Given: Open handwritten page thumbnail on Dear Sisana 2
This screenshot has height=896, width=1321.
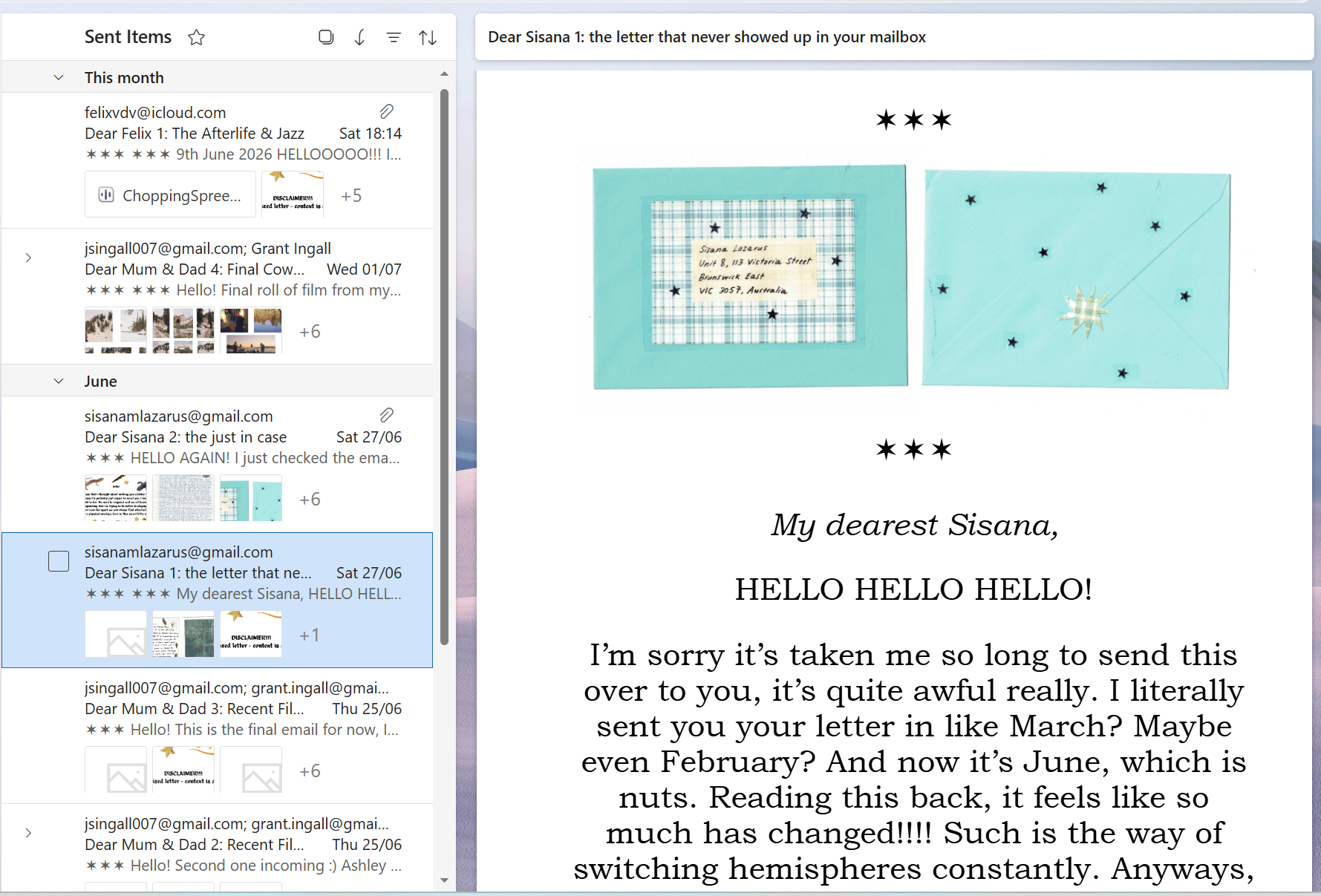Looking at the screenshot, I should [183, 498].
